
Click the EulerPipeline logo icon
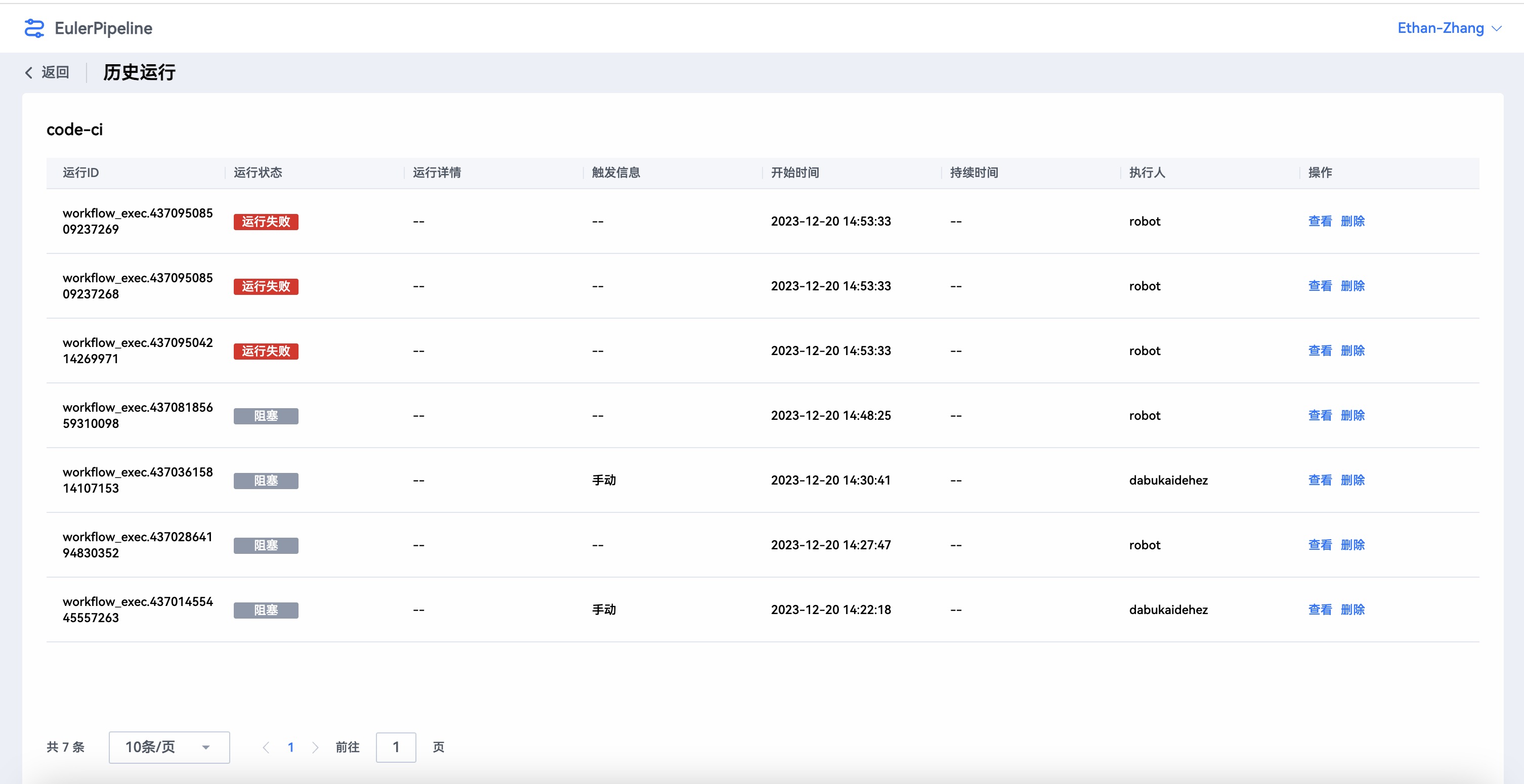tap(34, 28)
